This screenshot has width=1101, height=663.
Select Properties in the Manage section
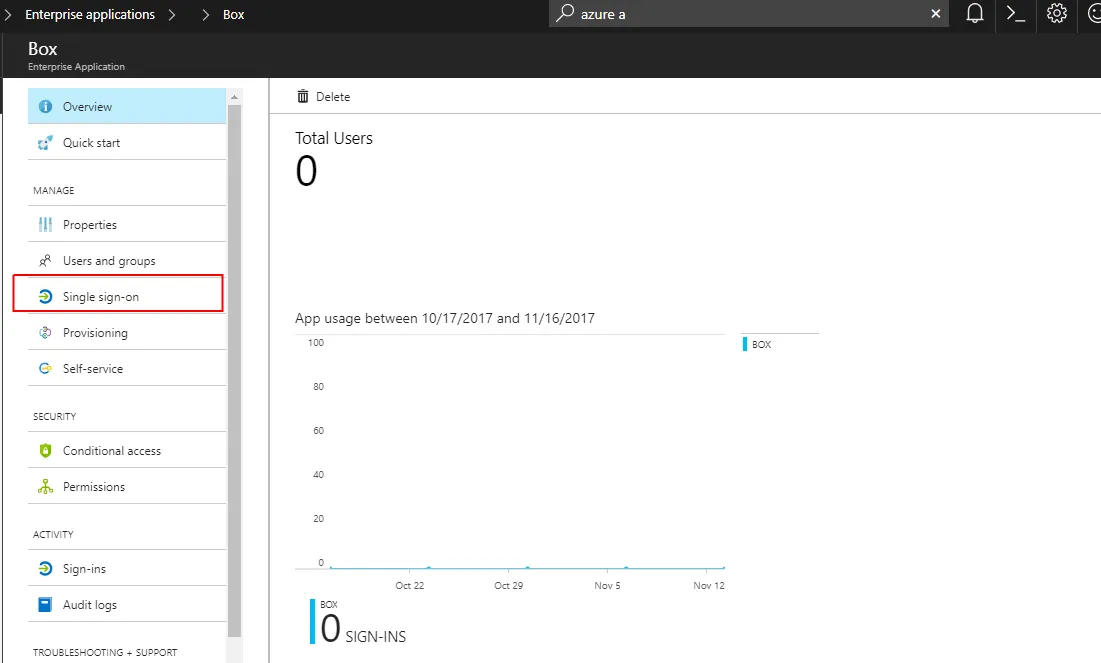tap(127, 225)
